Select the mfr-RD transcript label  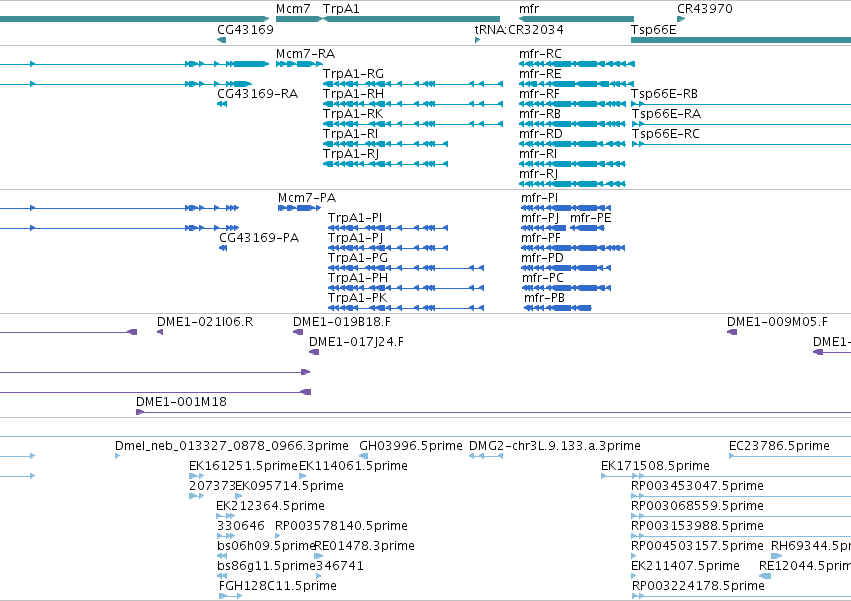pos(541,134)
